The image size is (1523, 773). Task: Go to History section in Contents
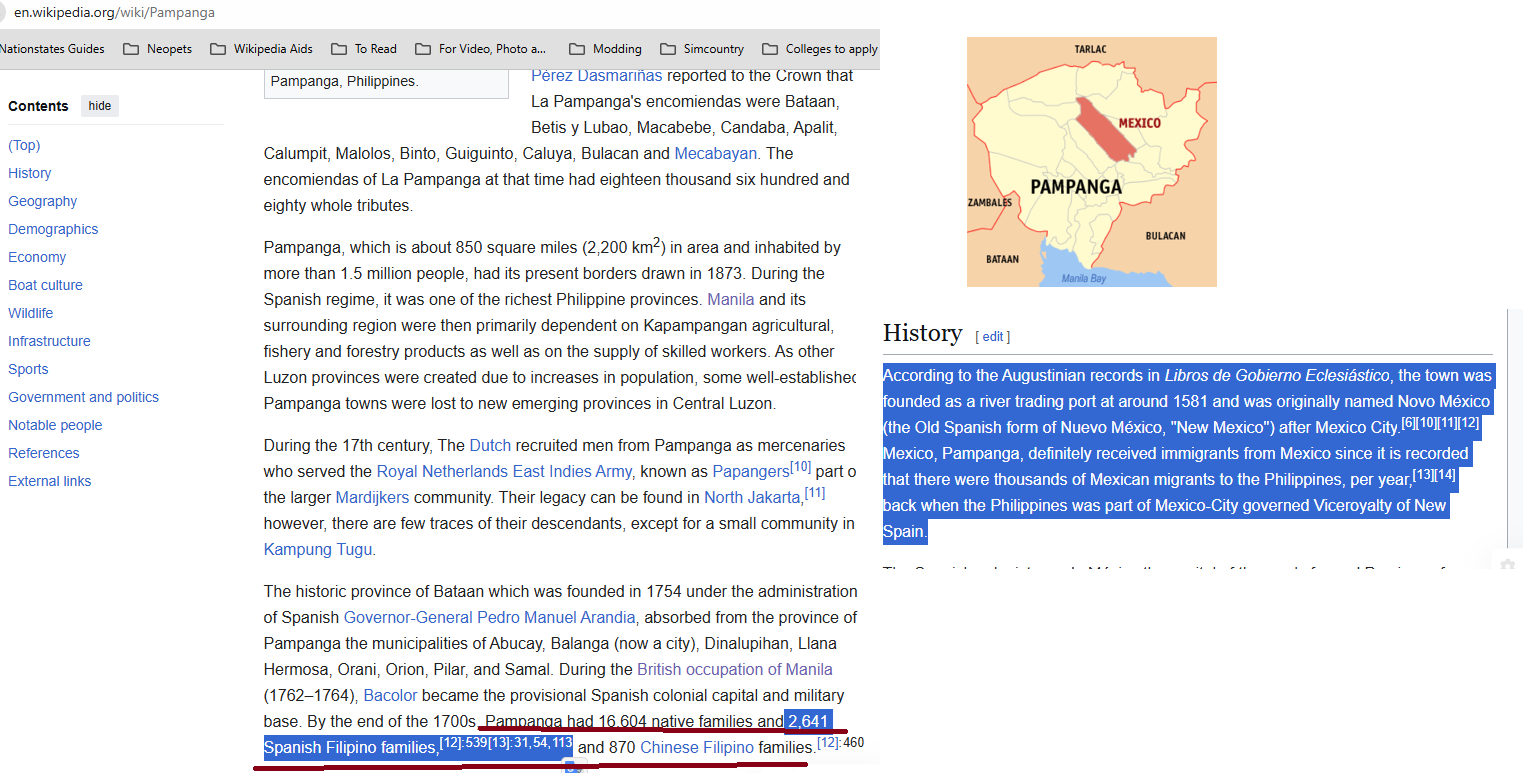pos(30,173)
